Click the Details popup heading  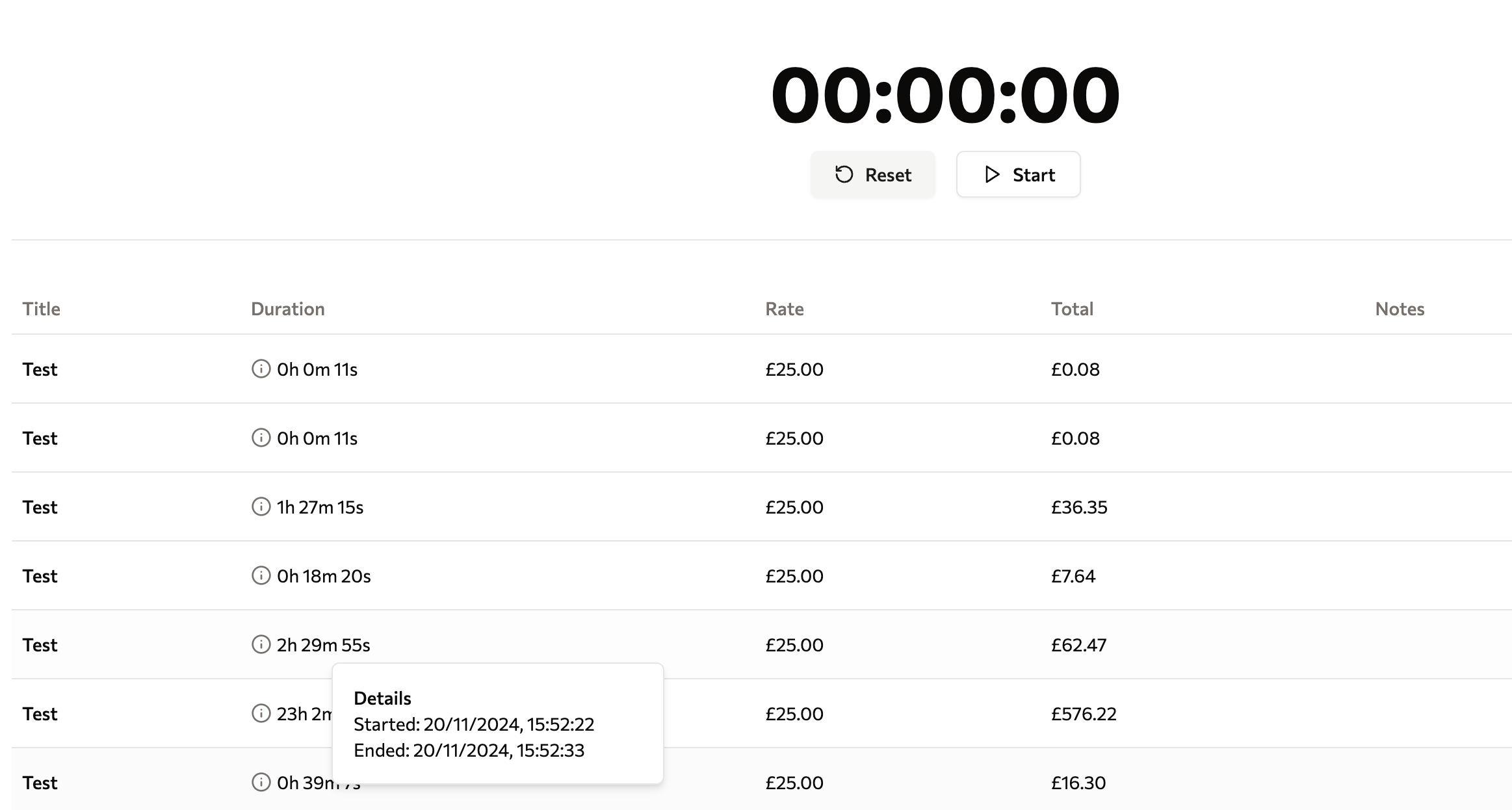(382, 698)
